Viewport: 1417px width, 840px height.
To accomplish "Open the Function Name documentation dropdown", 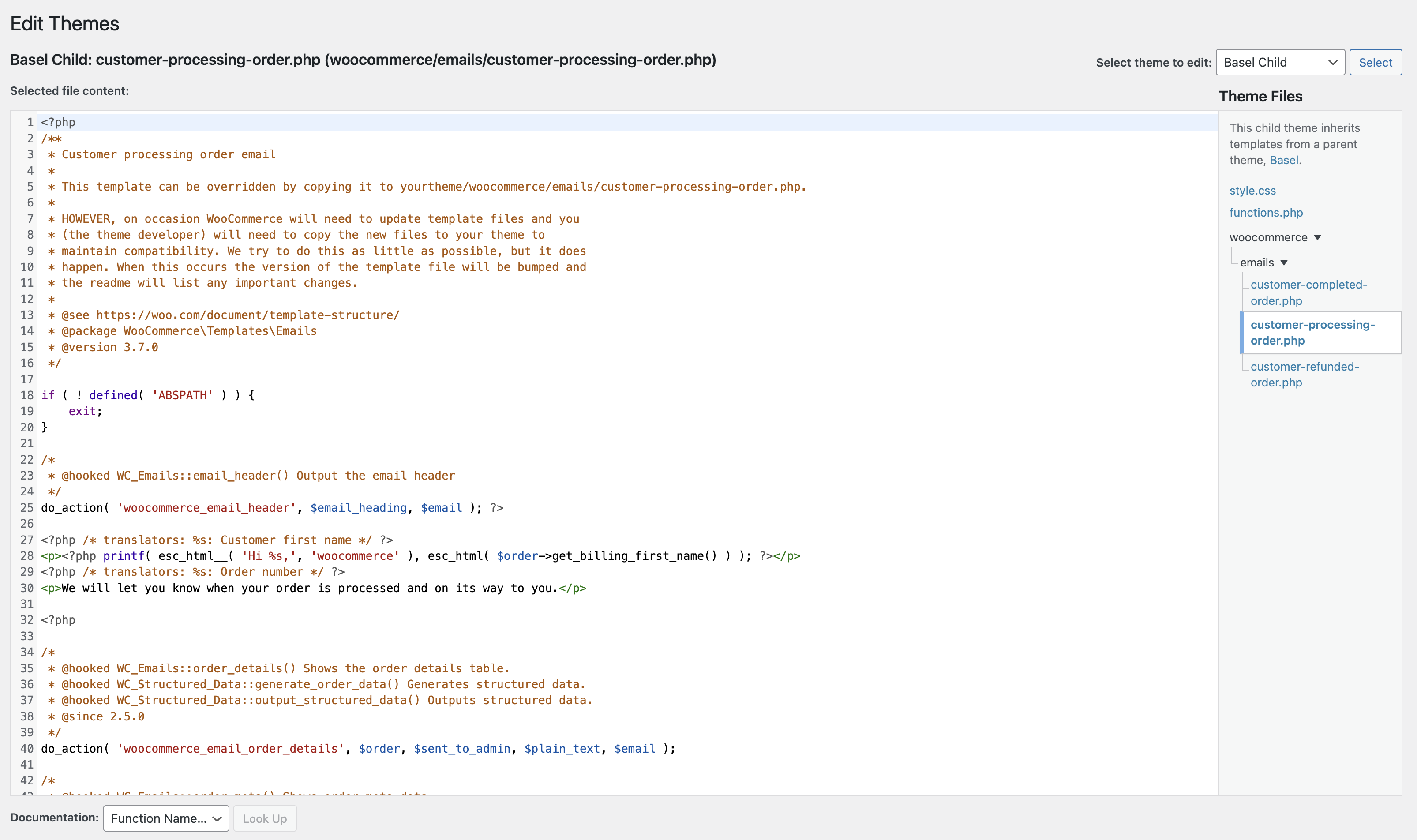I will 166,818.
